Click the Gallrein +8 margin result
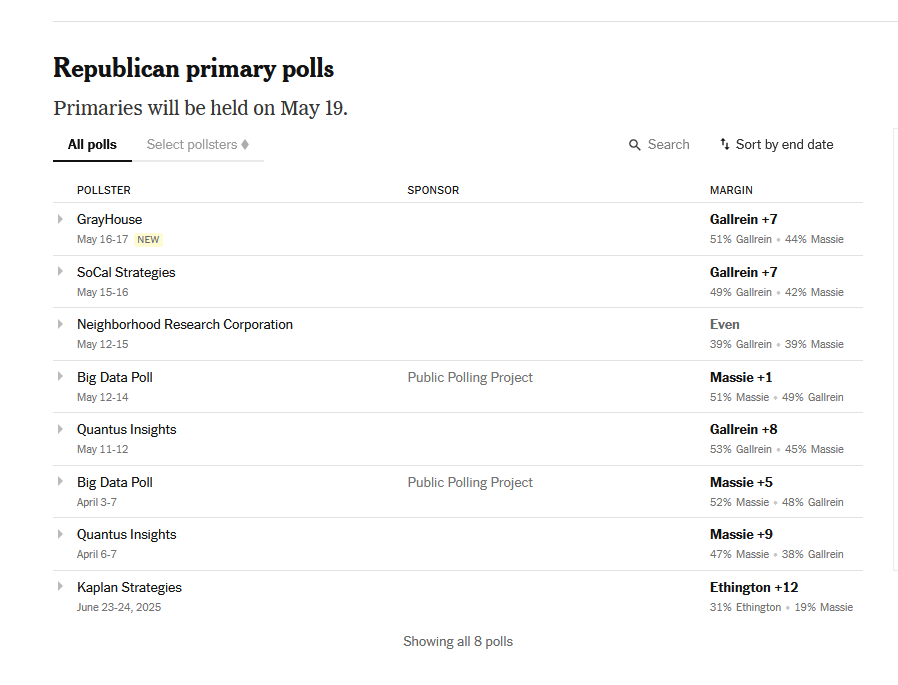The height and width of the screenshot is (685, 898). pyautogui.click(x=743, y=430)
